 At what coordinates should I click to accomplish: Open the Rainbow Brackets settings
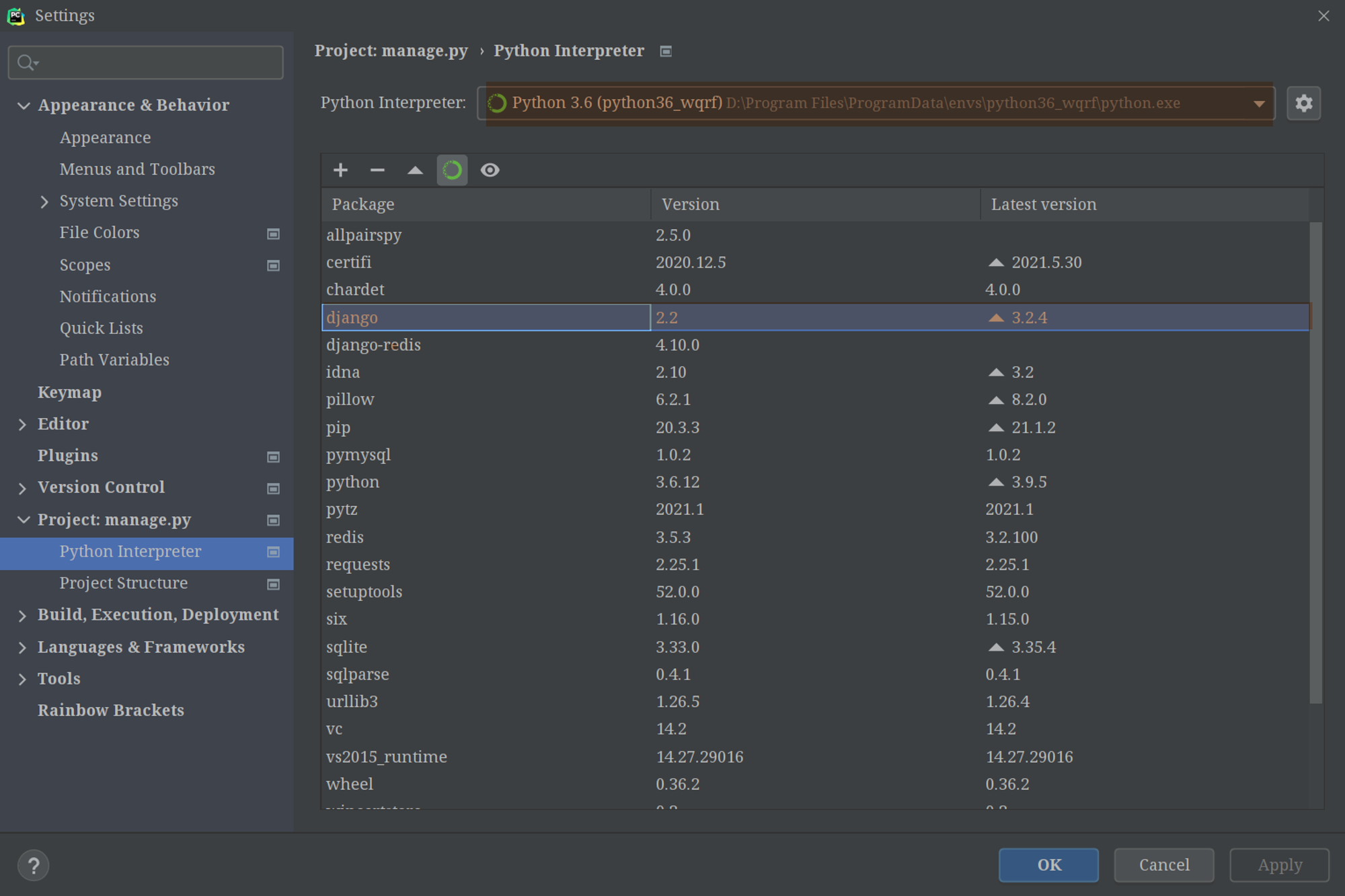[111, 710]
